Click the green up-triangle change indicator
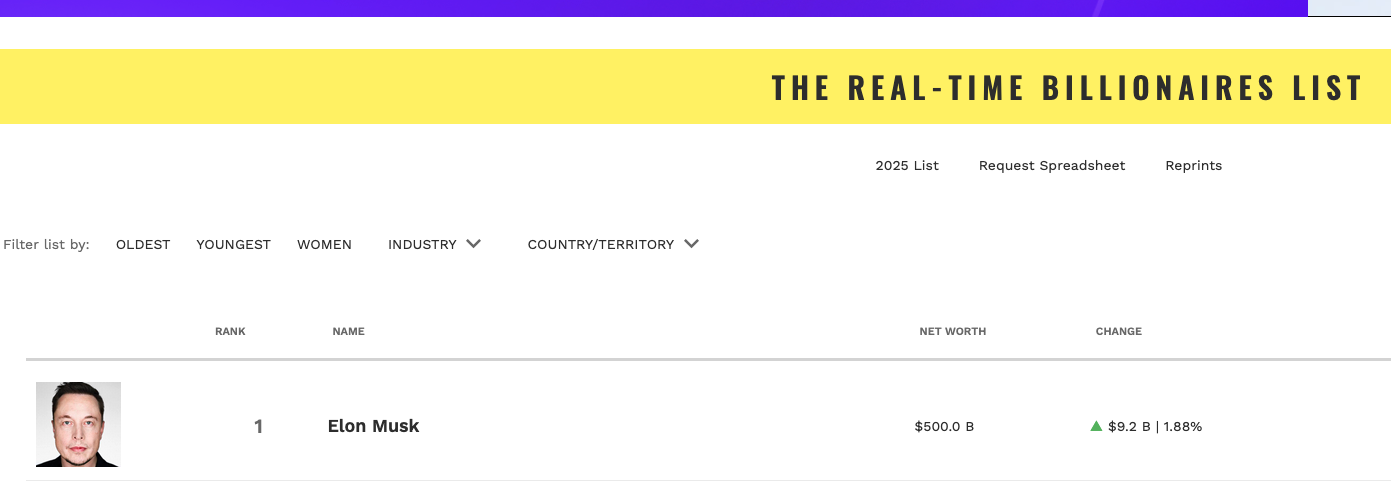The height and width of the screenshot is (482, 1391). point(1096,426)
